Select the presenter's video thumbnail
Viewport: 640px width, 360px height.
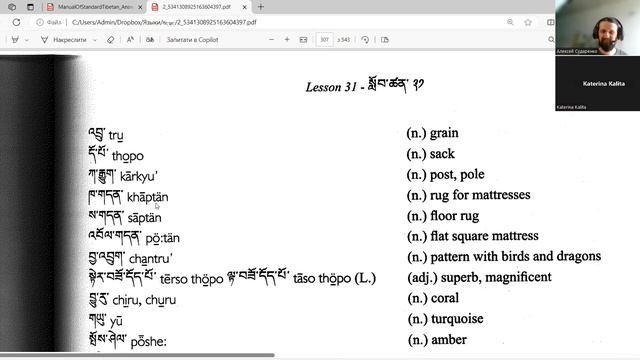coord(598,28)
